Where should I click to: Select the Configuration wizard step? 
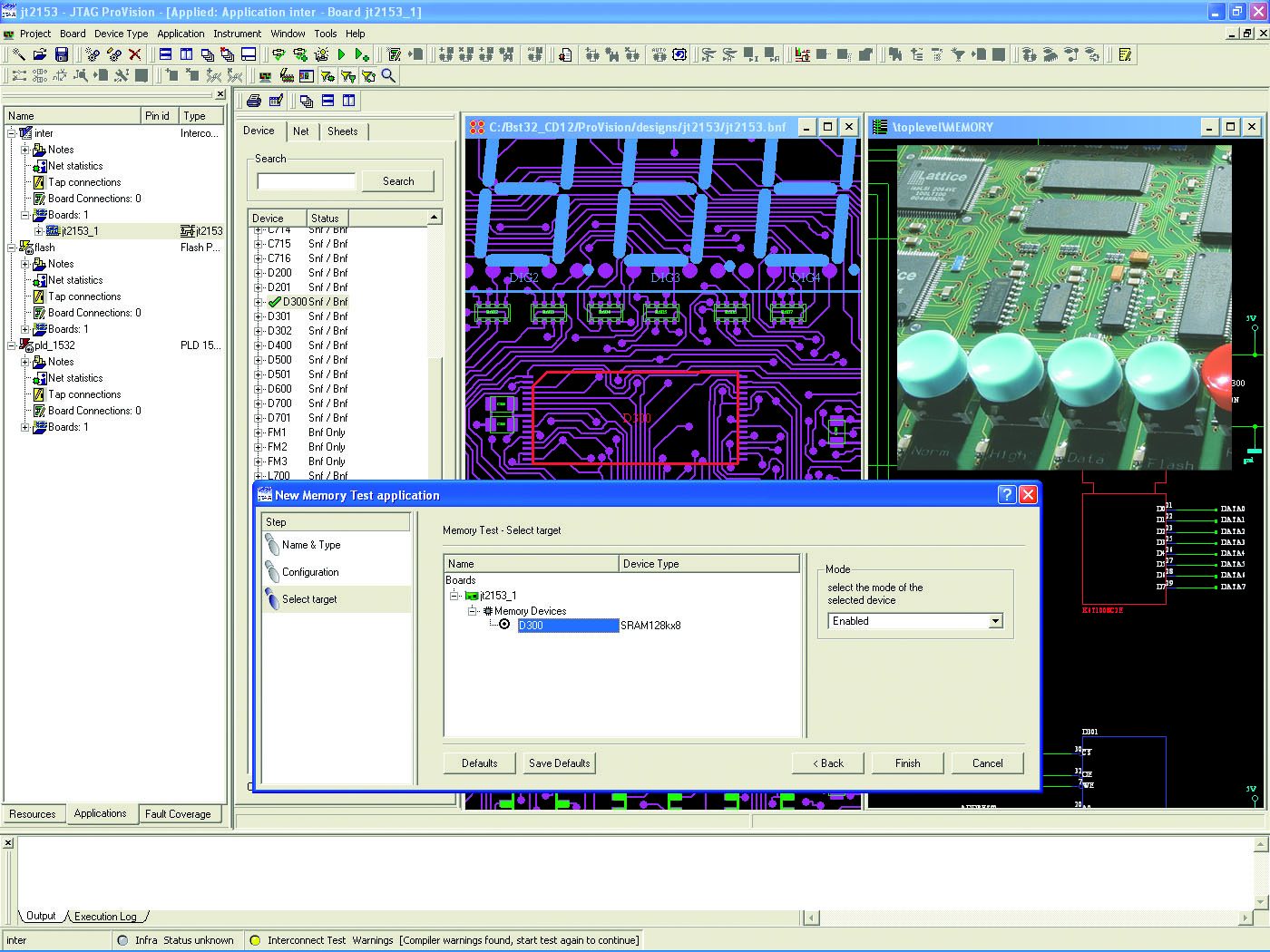(x=309, y=572)
